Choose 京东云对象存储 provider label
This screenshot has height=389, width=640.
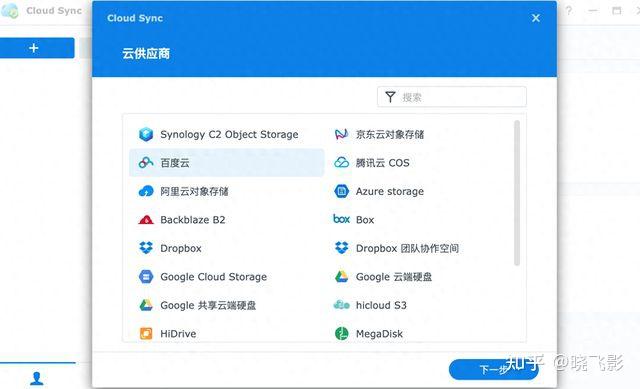pyautogui.click(x=390, y=134)
